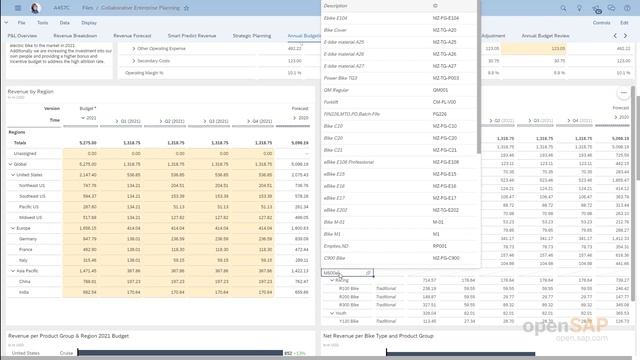Switch to Revenue Forecast tab
The image size is (640, 360).
tap(132, 36)
